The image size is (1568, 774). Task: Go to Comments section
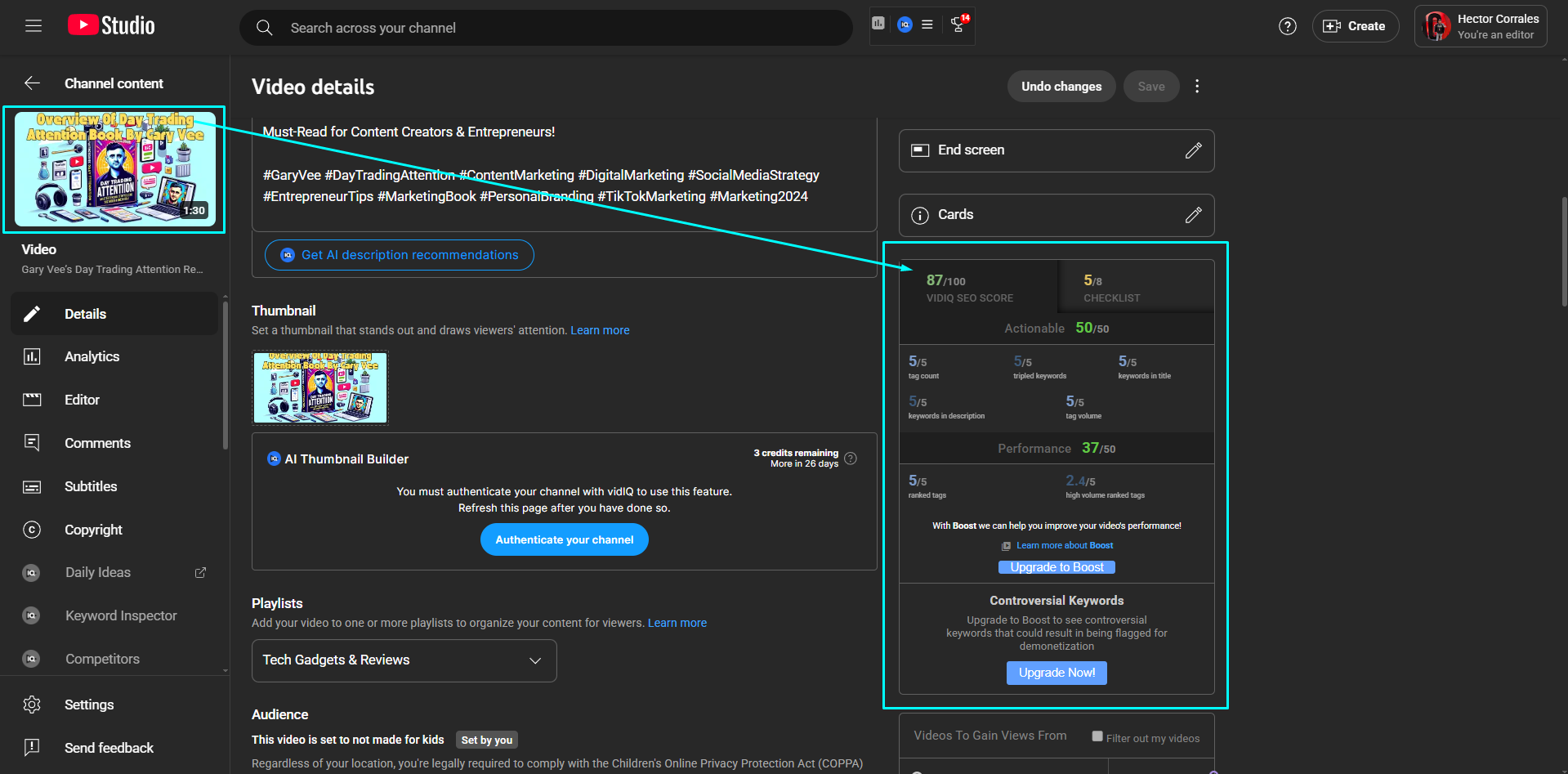coord(114,443)
